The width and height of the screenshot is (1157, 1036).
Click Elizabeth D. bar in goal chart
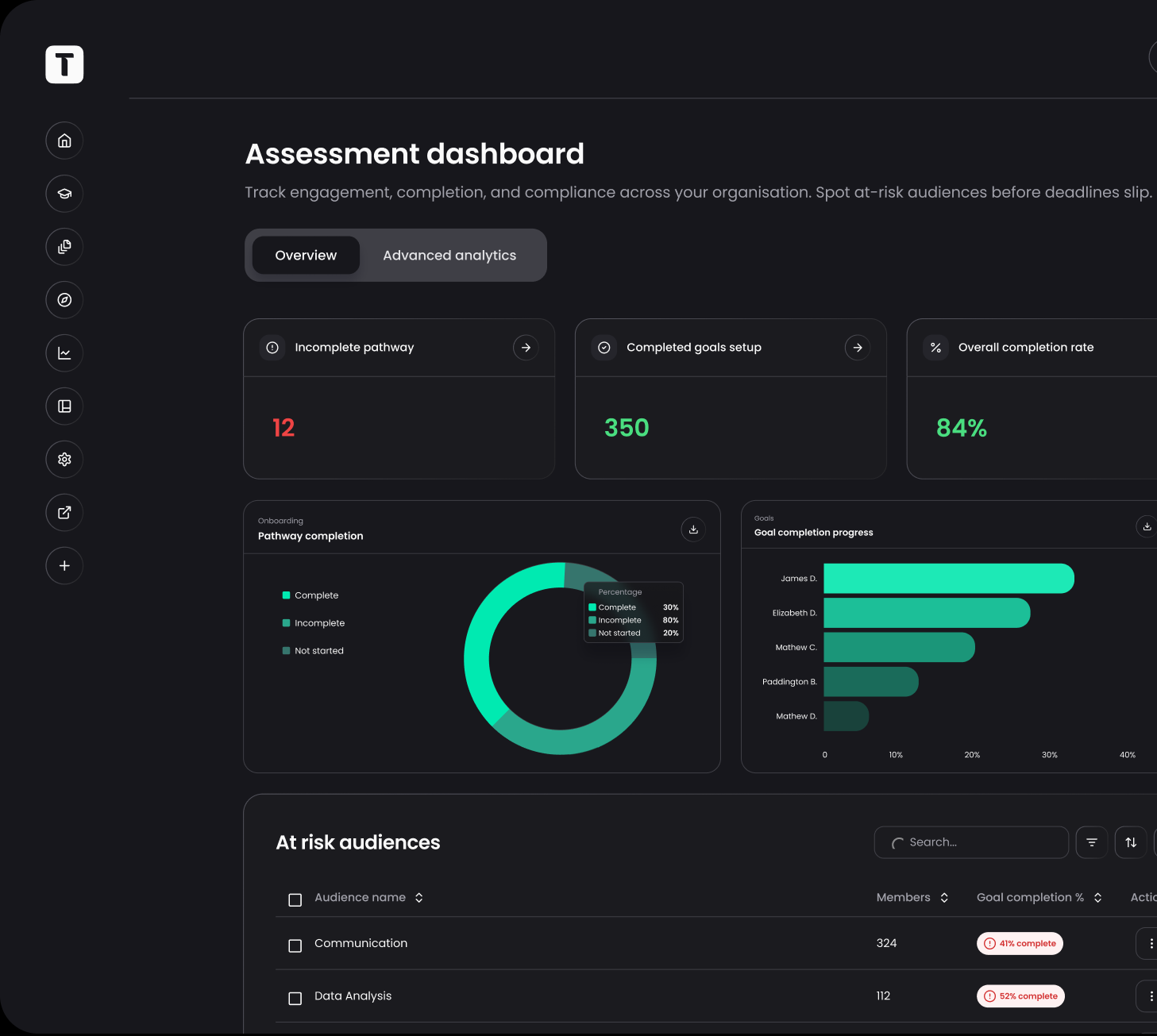pos(927,613)
